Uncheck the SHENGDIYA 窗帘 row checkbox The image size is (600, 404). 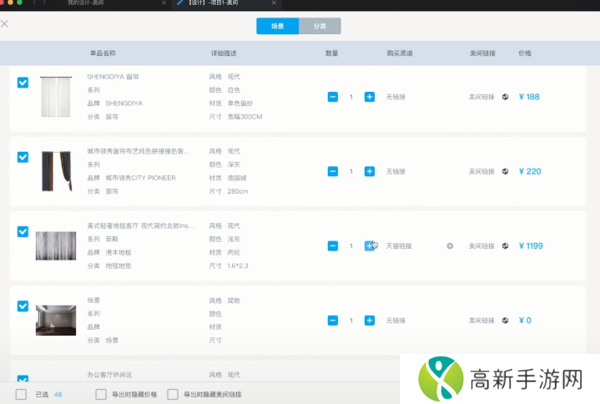(23, 83)
